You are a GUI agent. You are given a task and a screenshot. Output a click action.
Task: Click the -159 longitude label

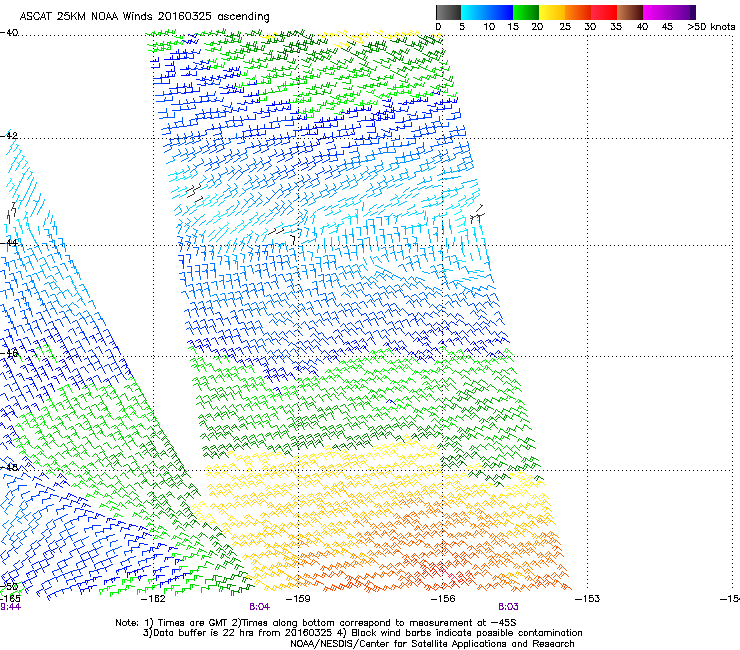[298, 599]
